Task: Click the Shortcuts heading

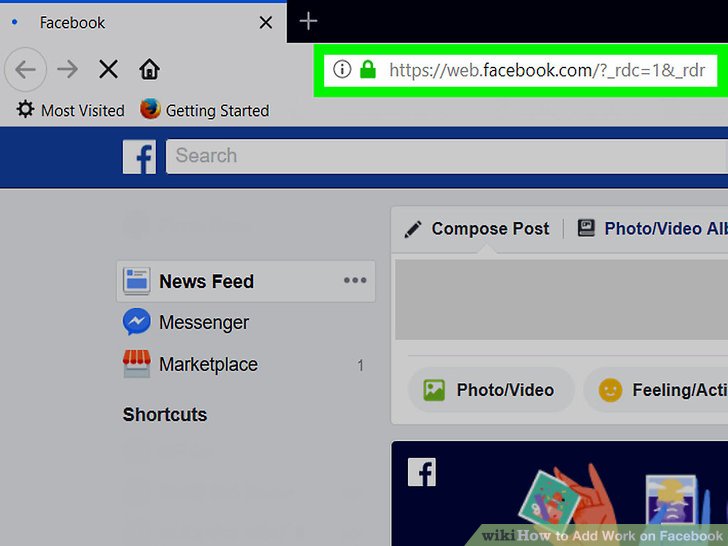Action: [165, 415]
